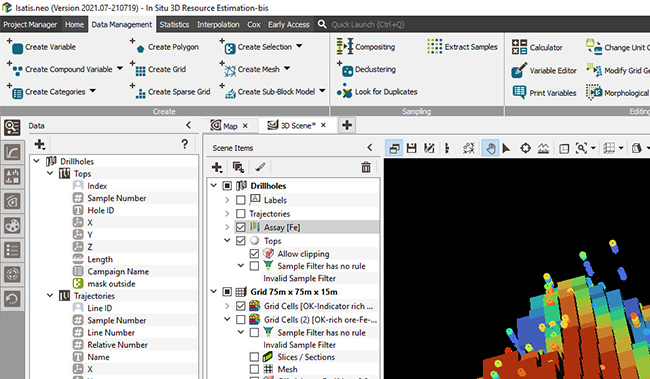The image size is (650, 379).
Task: Open Create Mesh dropdown arrow
Action: 287,68
